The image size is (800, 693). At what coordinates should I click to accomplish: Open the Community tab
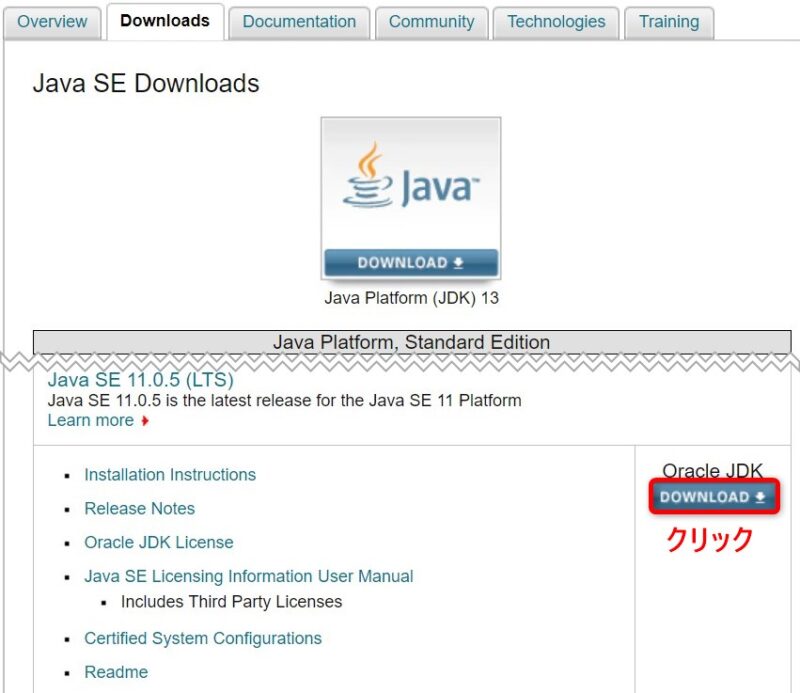pyautogui.click(x=431, y=21)
